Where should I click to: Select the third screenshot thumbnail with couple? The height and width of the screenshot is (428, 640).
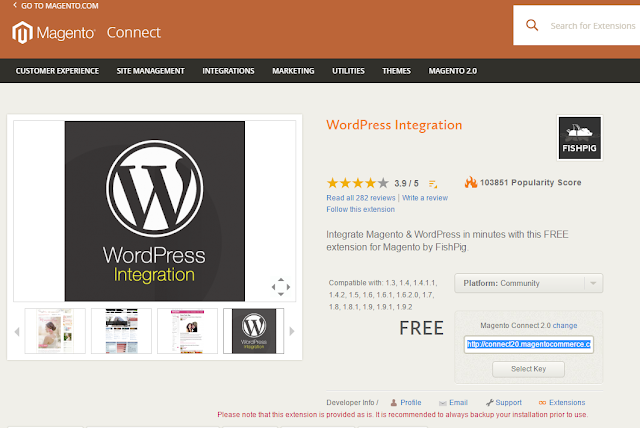tap(187, 331)
